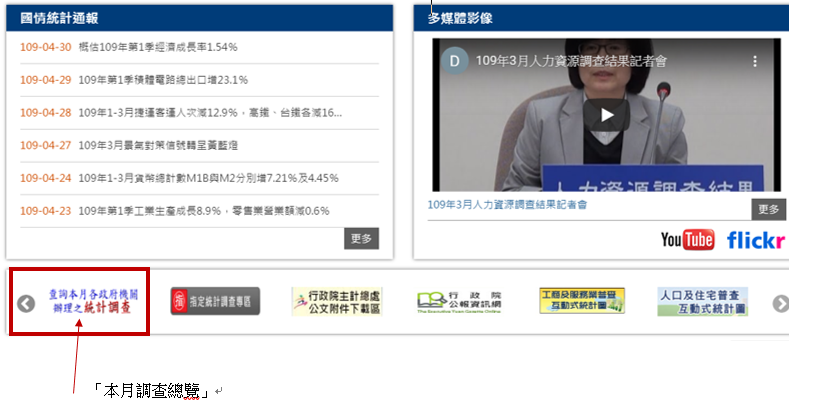Click the 指定統計調查專區 banner

[214, 301]
